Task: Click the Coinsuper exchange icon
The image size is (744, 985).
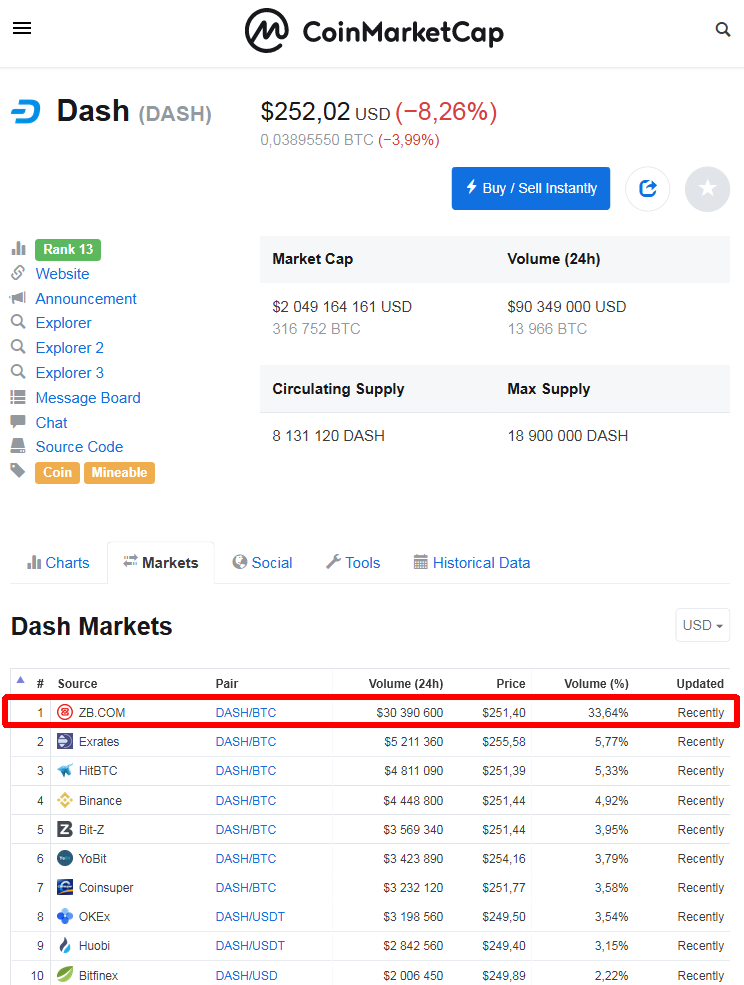Action: (65, 887)
